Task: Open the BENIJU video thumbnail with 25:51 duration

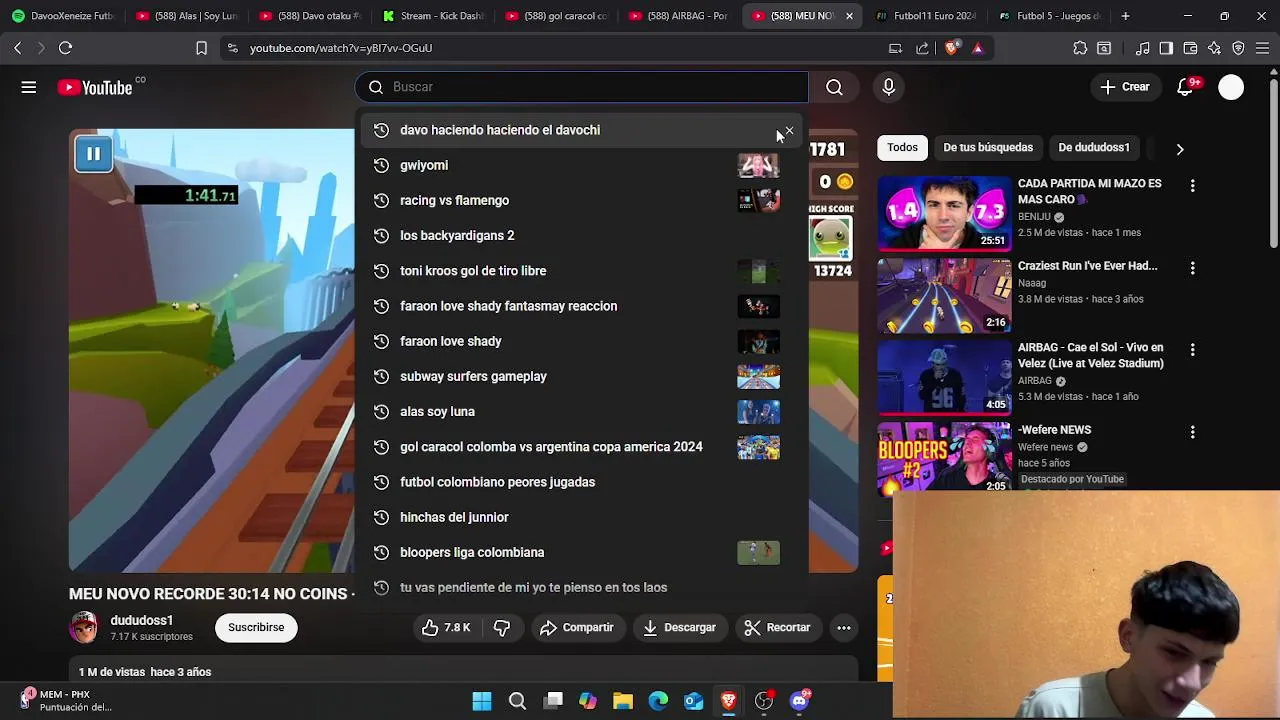Action: [944, 213]
